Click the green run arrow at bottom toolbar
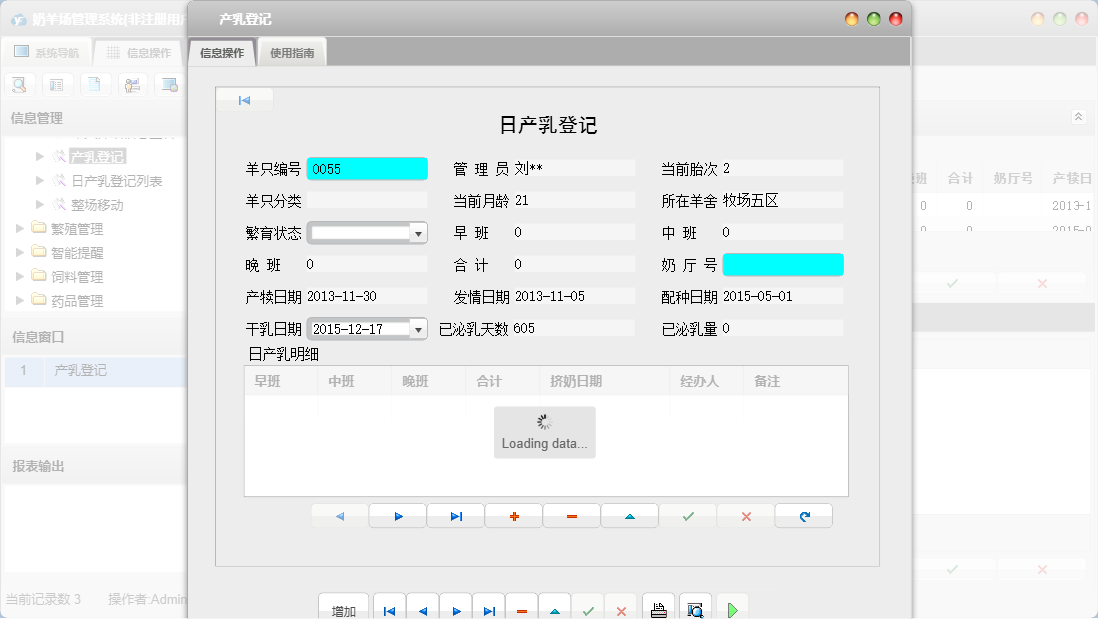Screen dimensions: 1098x635 [731, 607]
